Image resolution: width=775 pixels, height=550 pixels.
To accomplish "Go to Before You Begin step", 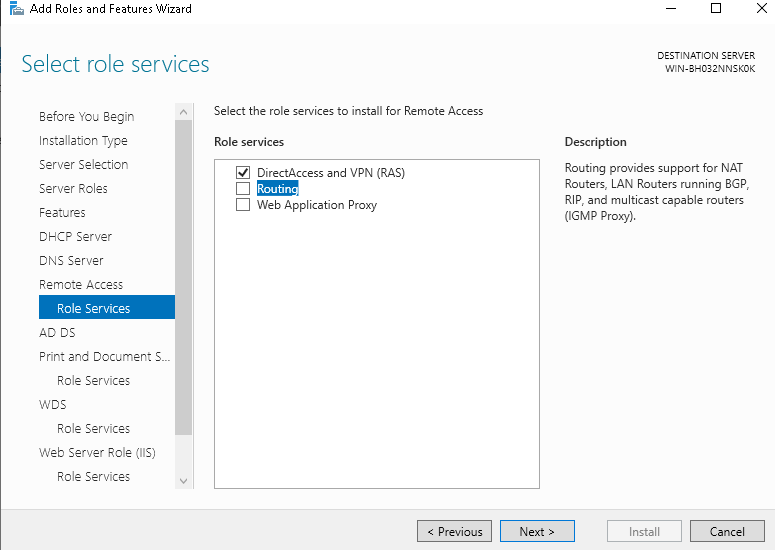I will 86,117.
